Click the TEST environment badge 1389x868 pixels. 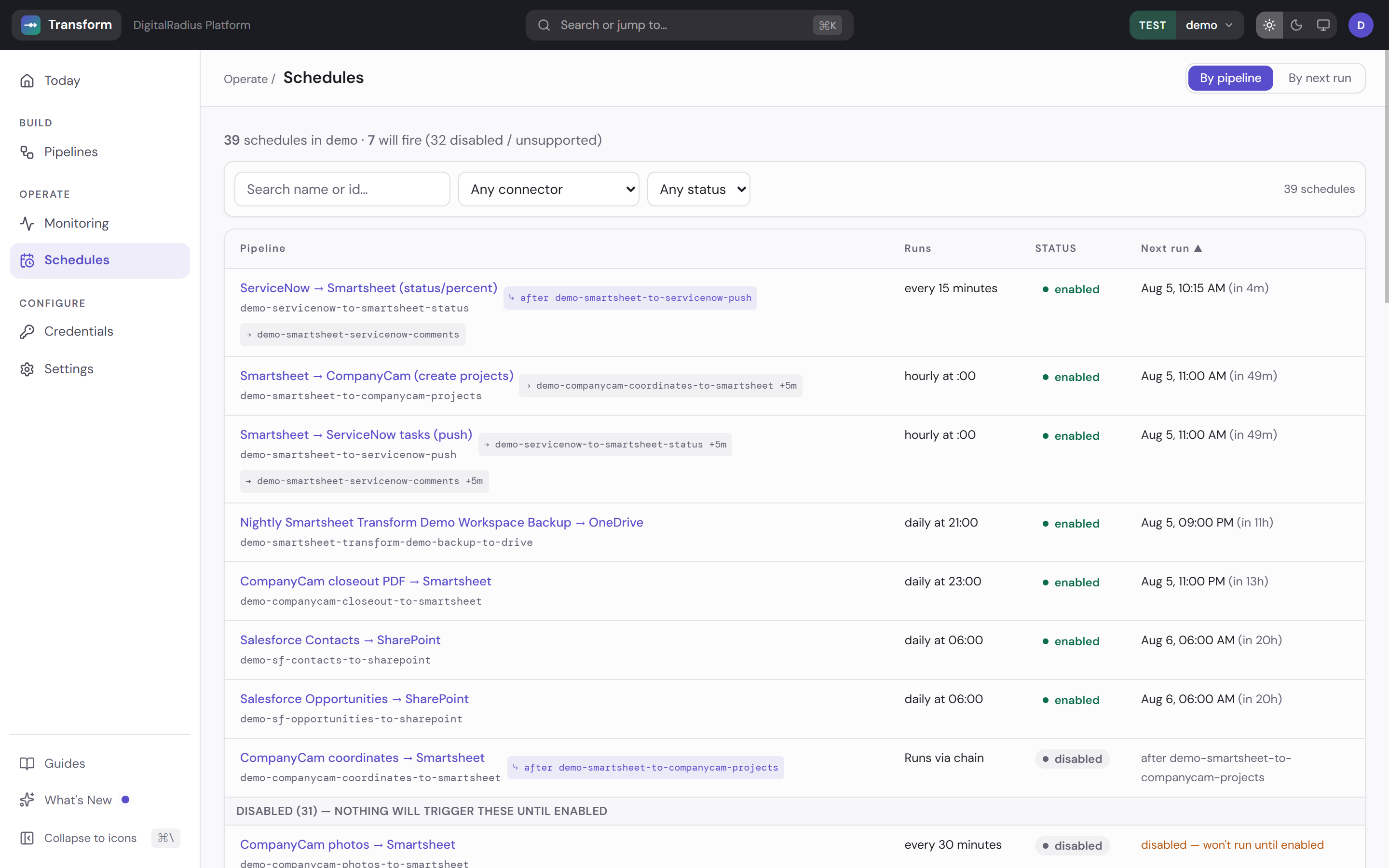coord(1152,25)
